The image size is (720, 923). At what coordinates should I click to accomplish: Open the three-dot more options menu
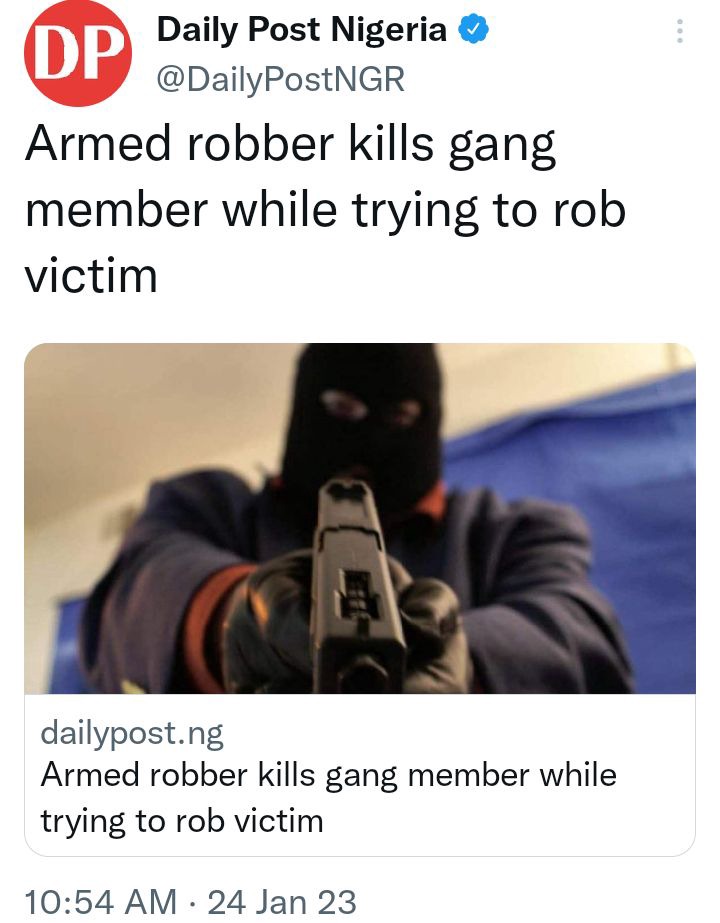[x=679, y=31]
